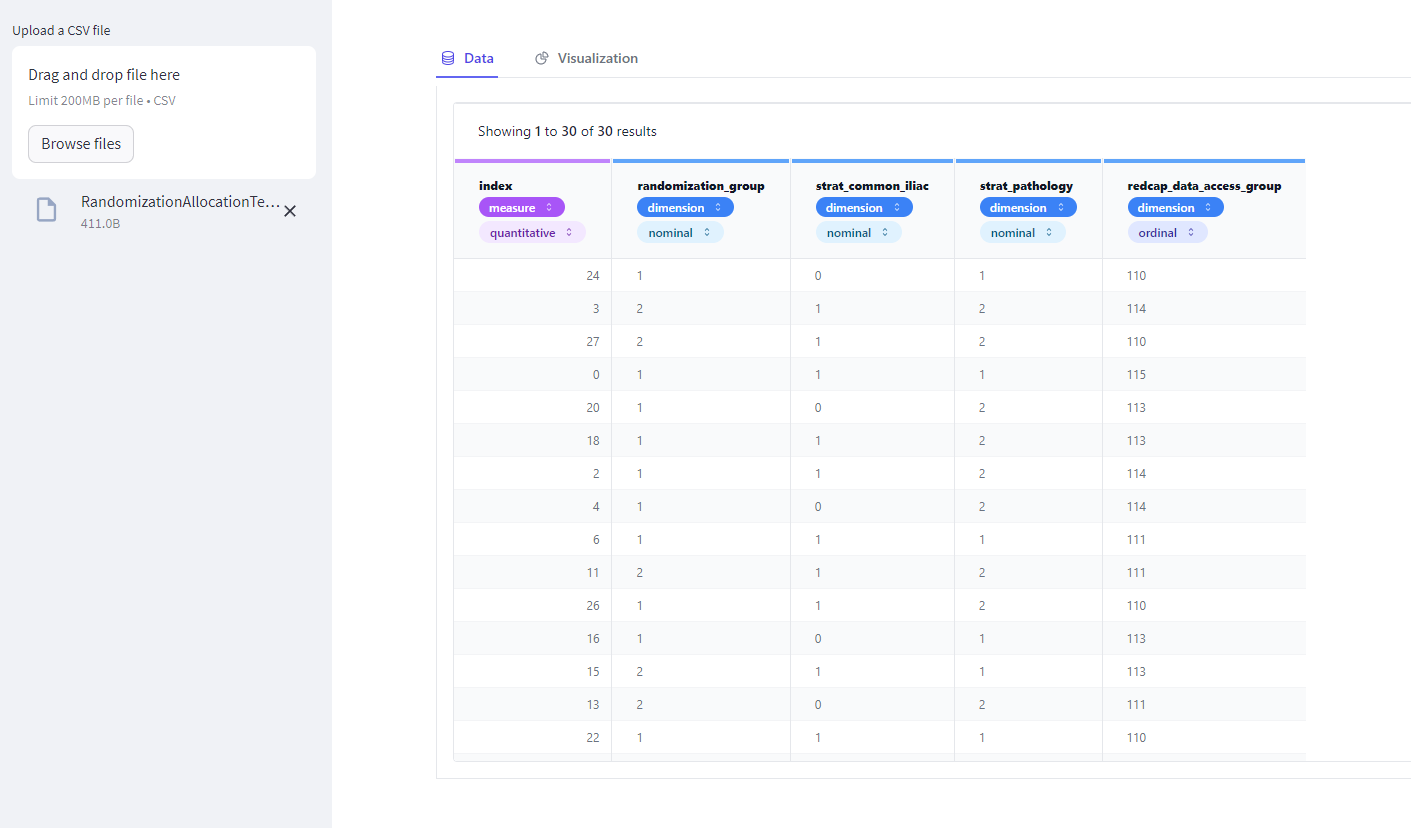1411x828 pixels.
Task: Open the nominal dropdown under strat_common_iliac
Action: pyautogui.click(x=858, y=231)
